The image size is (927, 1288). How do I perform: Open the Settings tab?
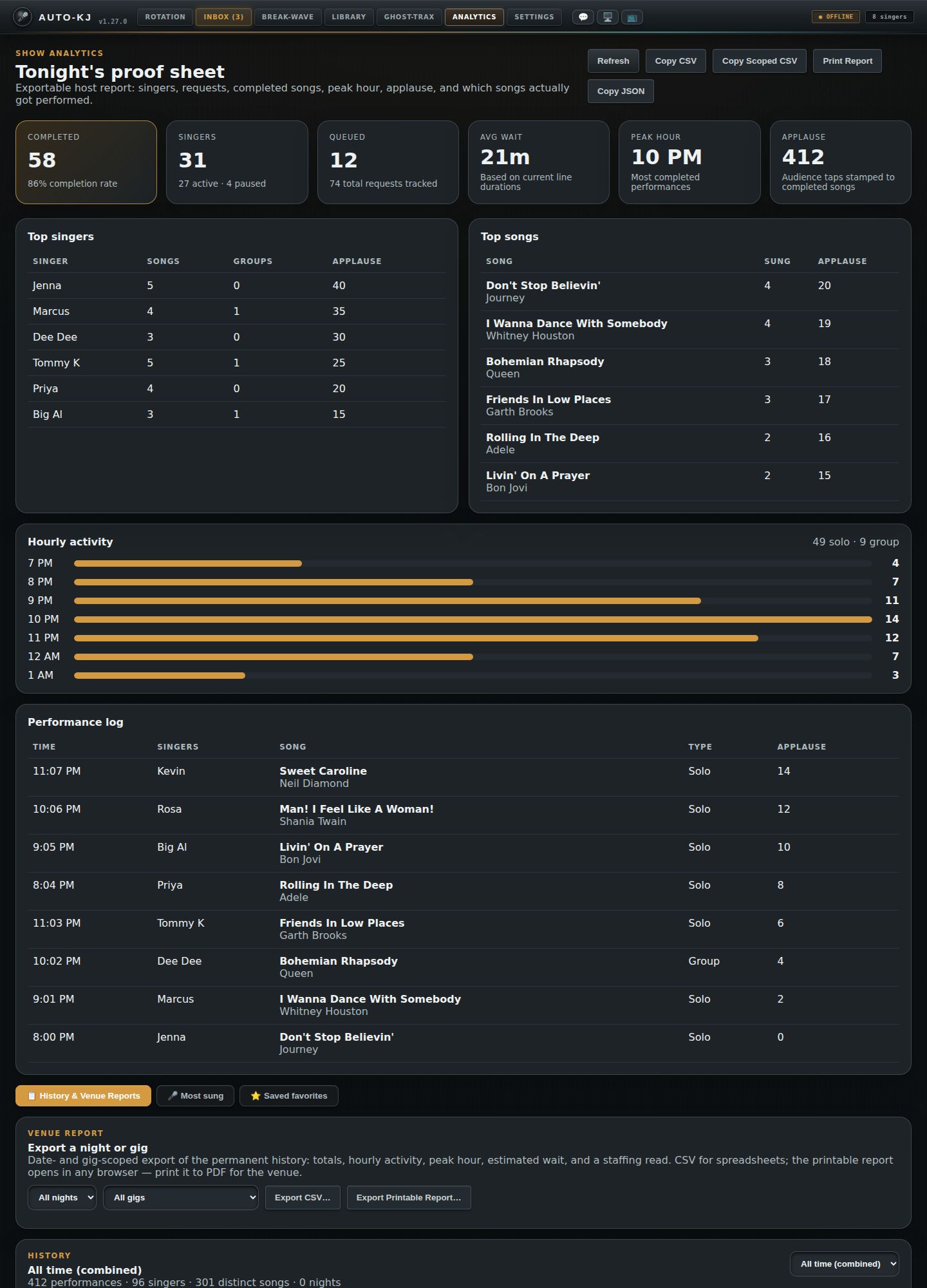[534, 17]
